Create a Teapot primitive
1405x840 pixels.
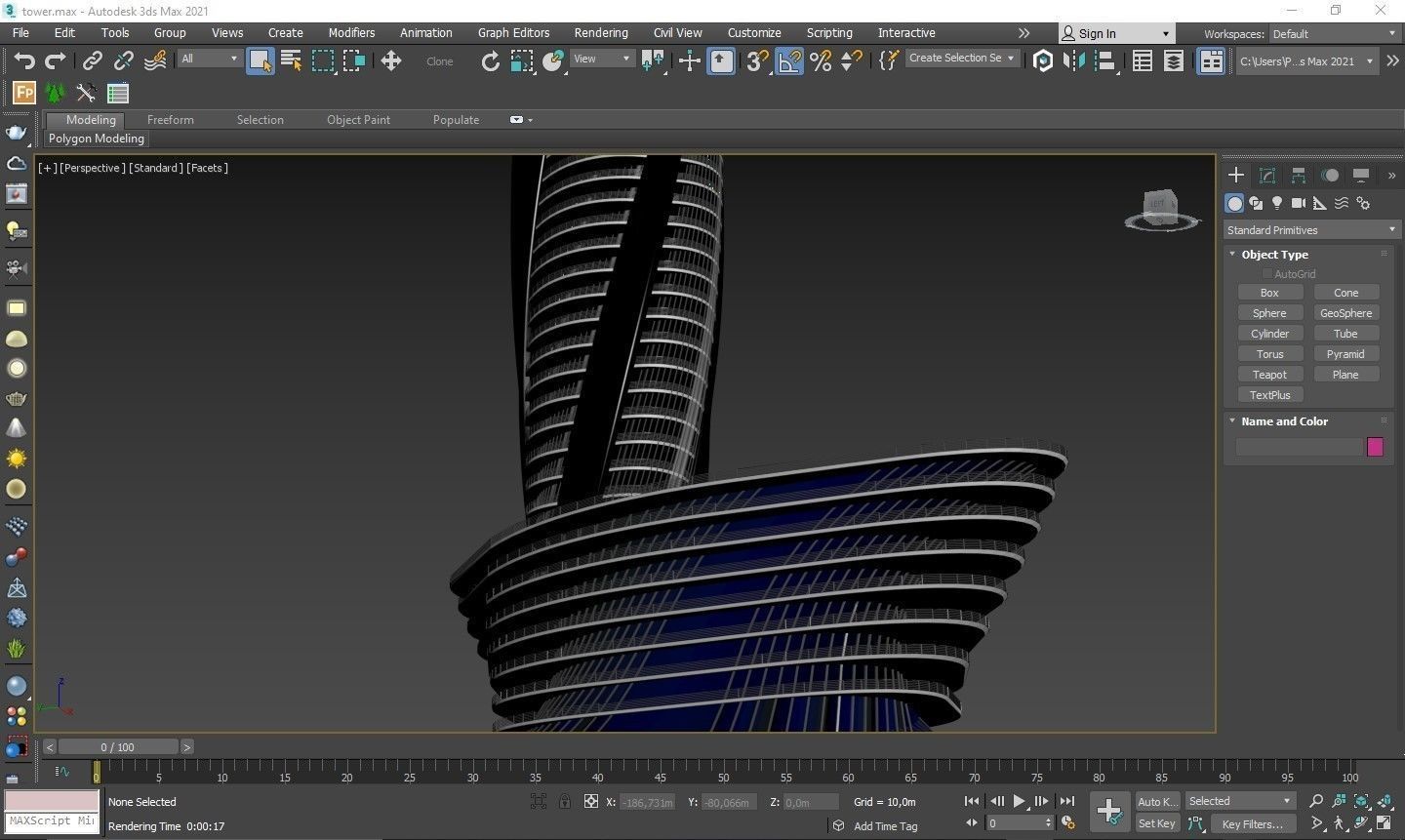(x=1269, y=375)
